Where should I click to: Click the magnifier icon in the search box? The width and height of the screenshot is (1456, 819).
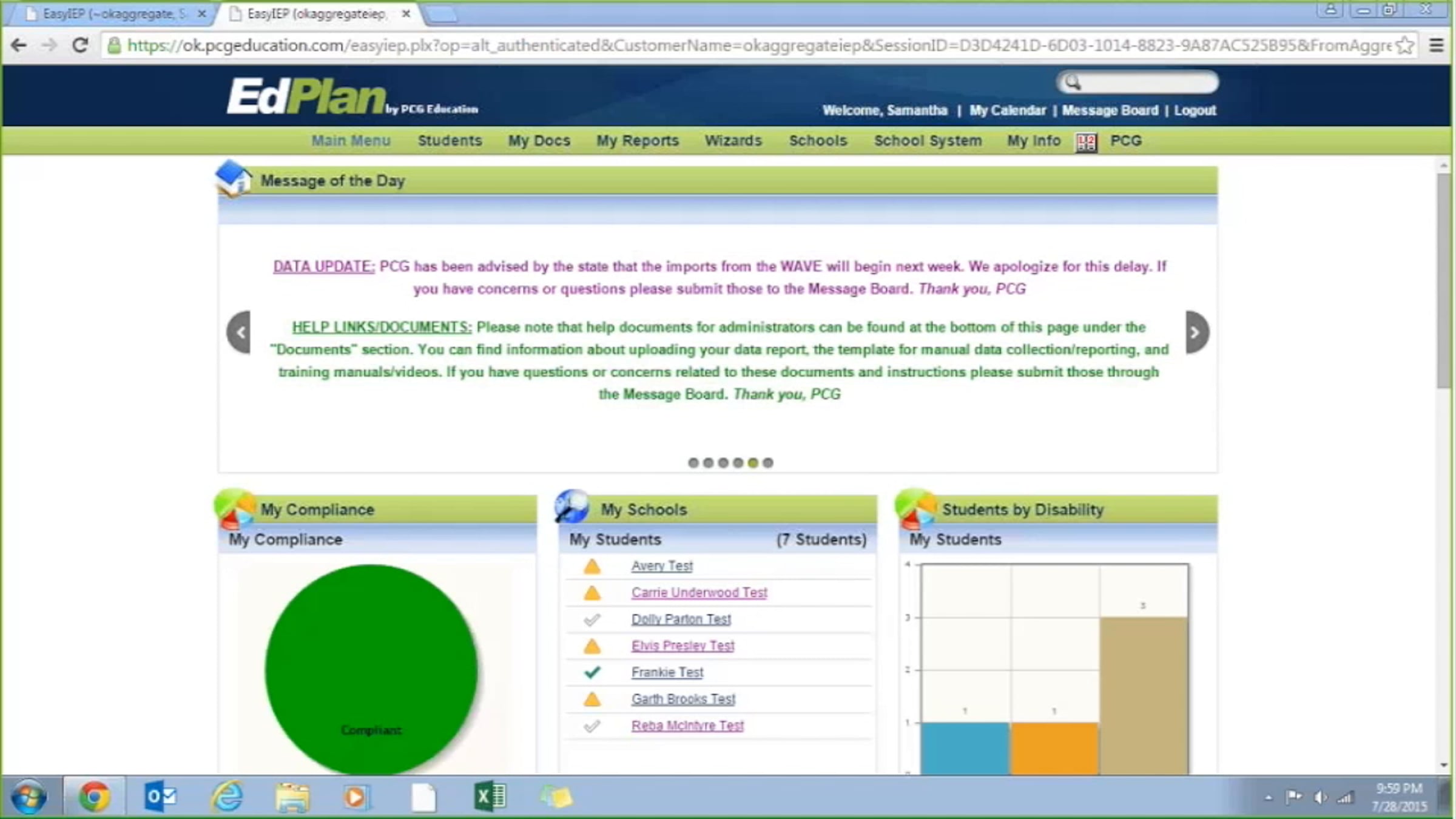click(1073, 82)
